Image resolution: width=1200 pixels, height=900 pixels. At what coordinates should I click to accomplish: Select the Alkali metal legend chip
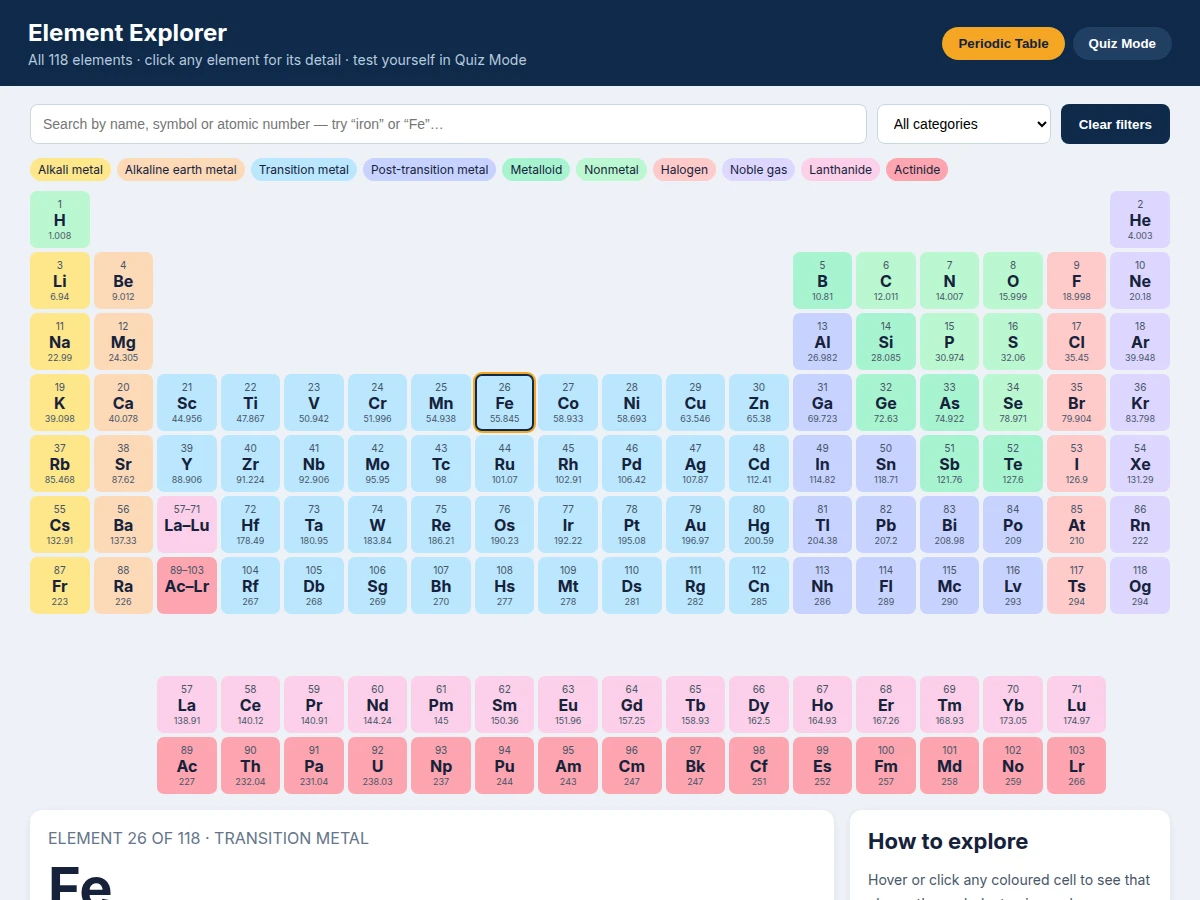70,170
